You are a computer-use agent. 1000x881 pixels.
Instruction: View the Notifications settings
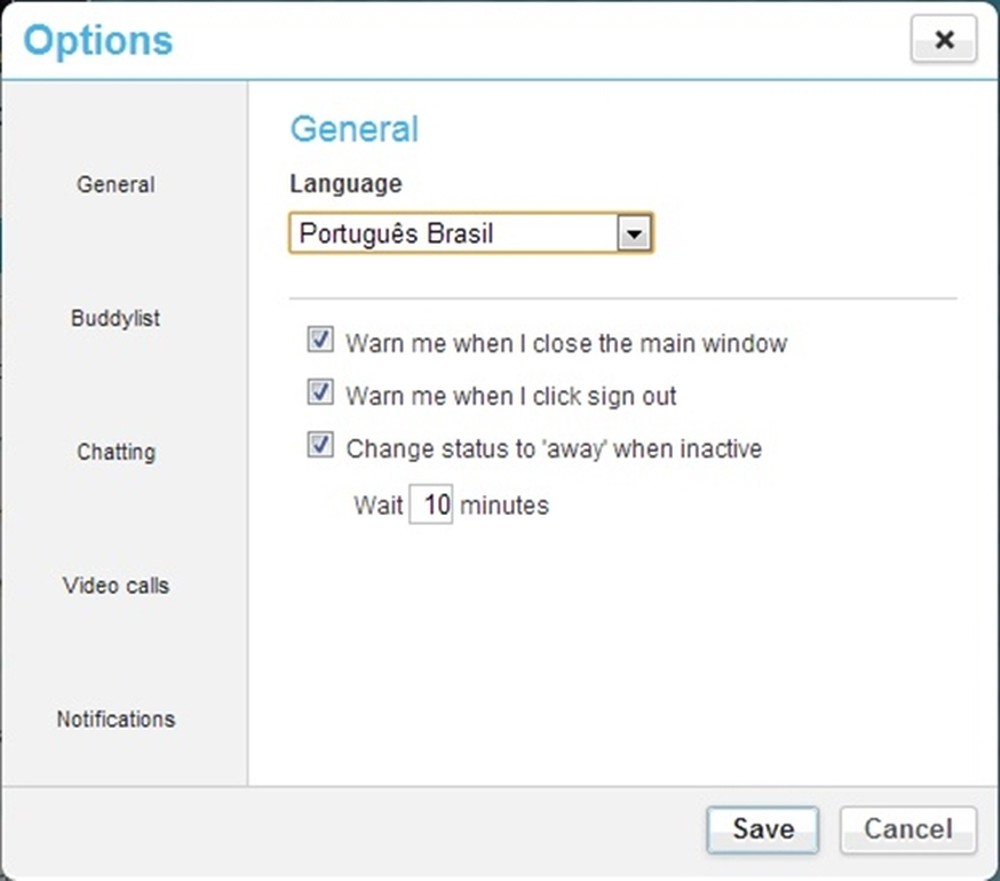click(x=116, y=719)
